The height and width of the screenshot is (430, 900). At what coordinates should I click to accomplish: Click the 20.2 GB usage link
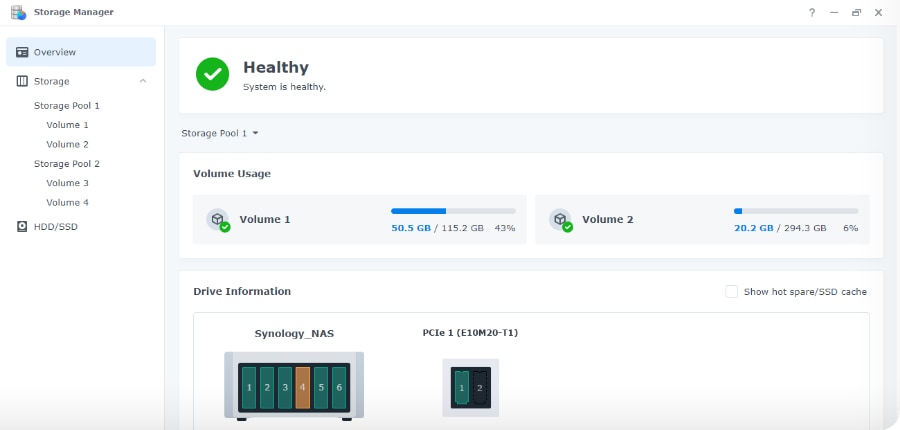753,228
